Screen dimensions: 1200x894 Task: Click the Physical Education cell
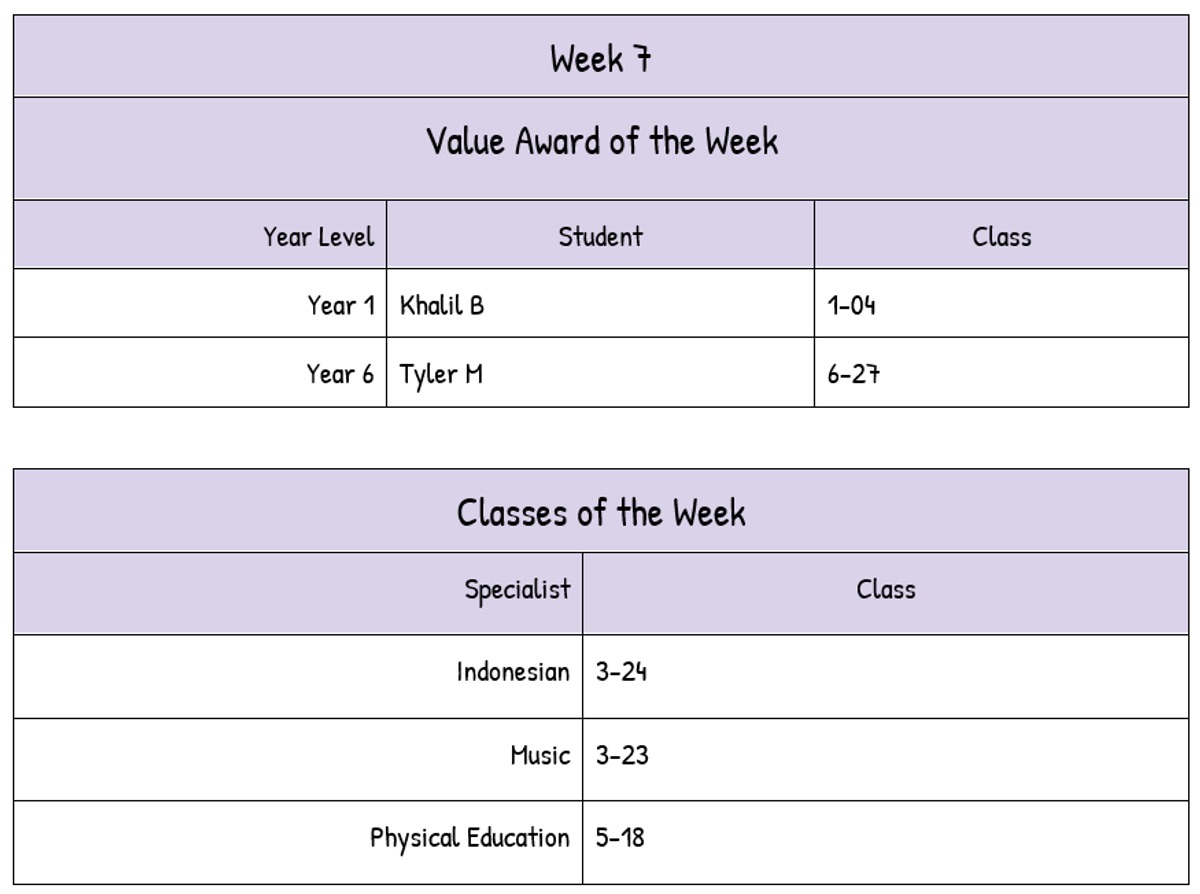[x=469, y=837]
